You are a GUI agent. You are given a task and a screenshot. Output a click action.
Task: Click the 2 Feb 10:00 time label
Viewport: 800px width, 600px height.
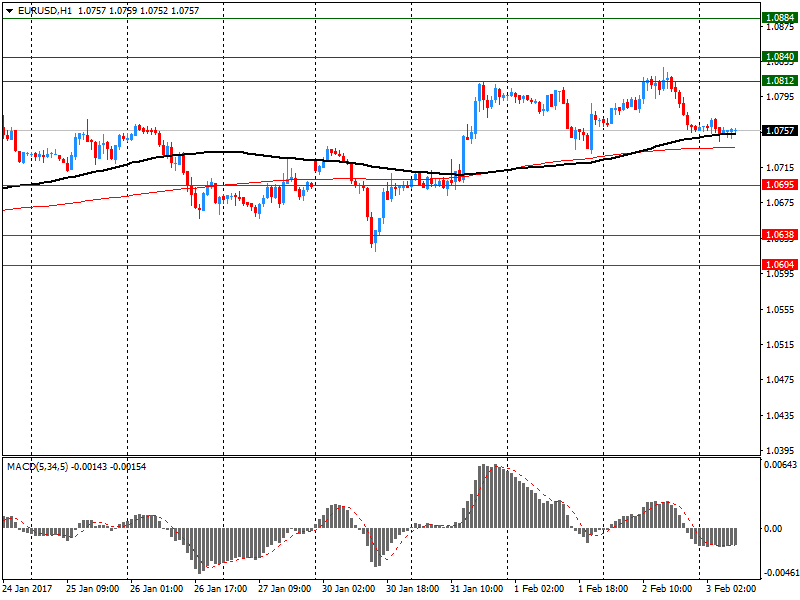point(667,588)
